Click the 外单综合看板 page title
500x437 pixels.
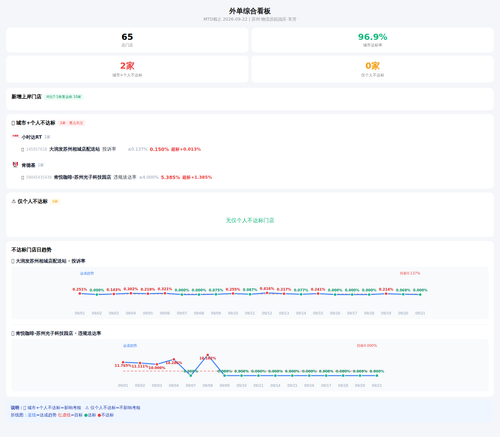[250, 11]
